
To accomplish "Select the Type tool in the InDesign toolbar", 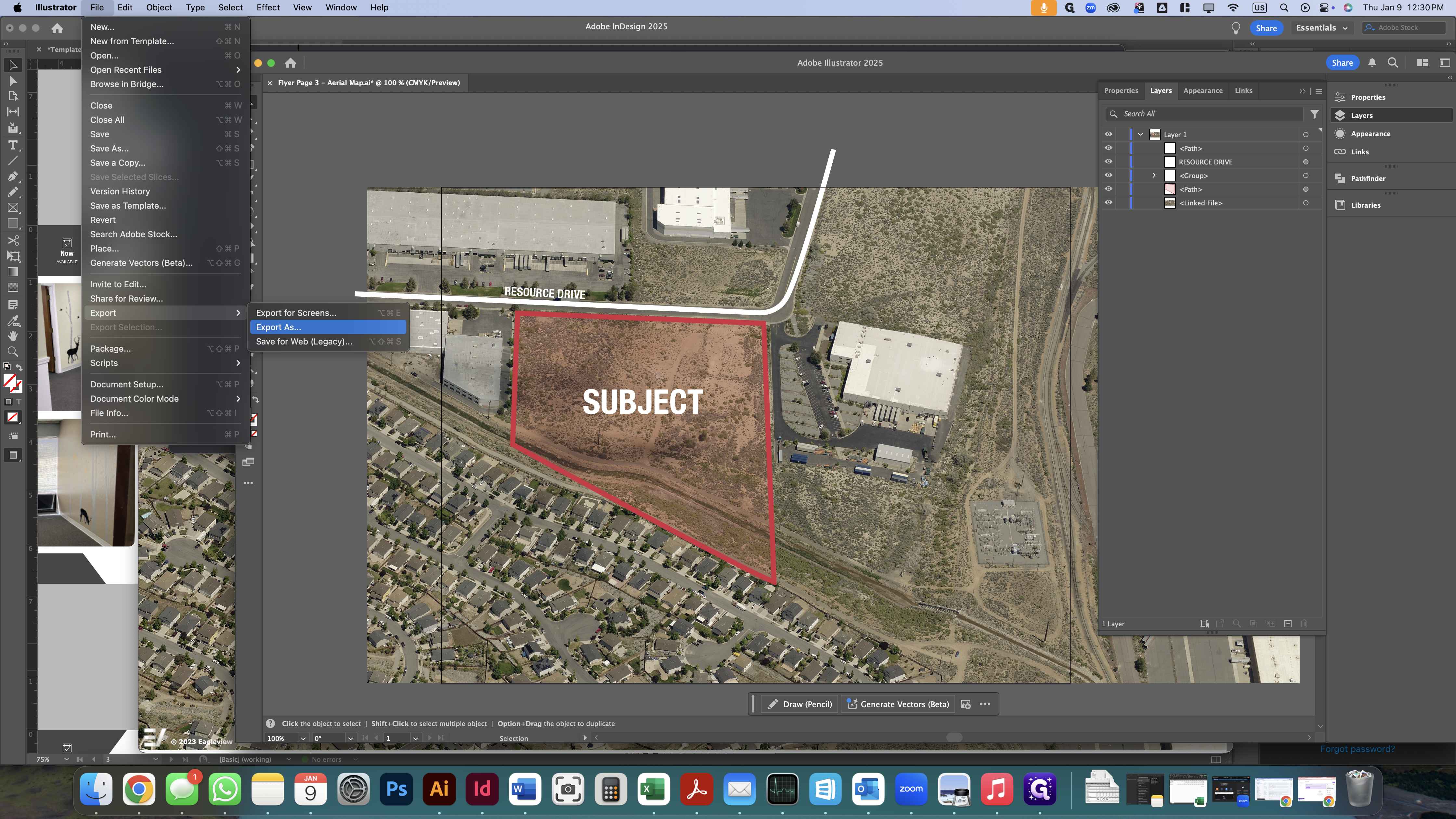I will click(x=13, y=145).
